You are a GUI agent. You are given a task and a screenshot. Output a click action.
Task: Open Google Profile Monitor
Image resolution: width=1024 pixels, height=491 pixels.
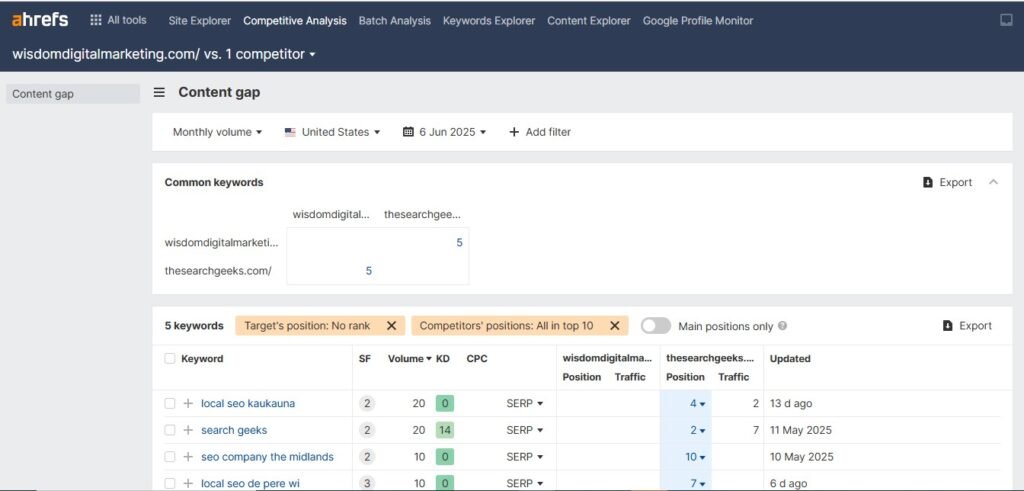tap(697, 20)
